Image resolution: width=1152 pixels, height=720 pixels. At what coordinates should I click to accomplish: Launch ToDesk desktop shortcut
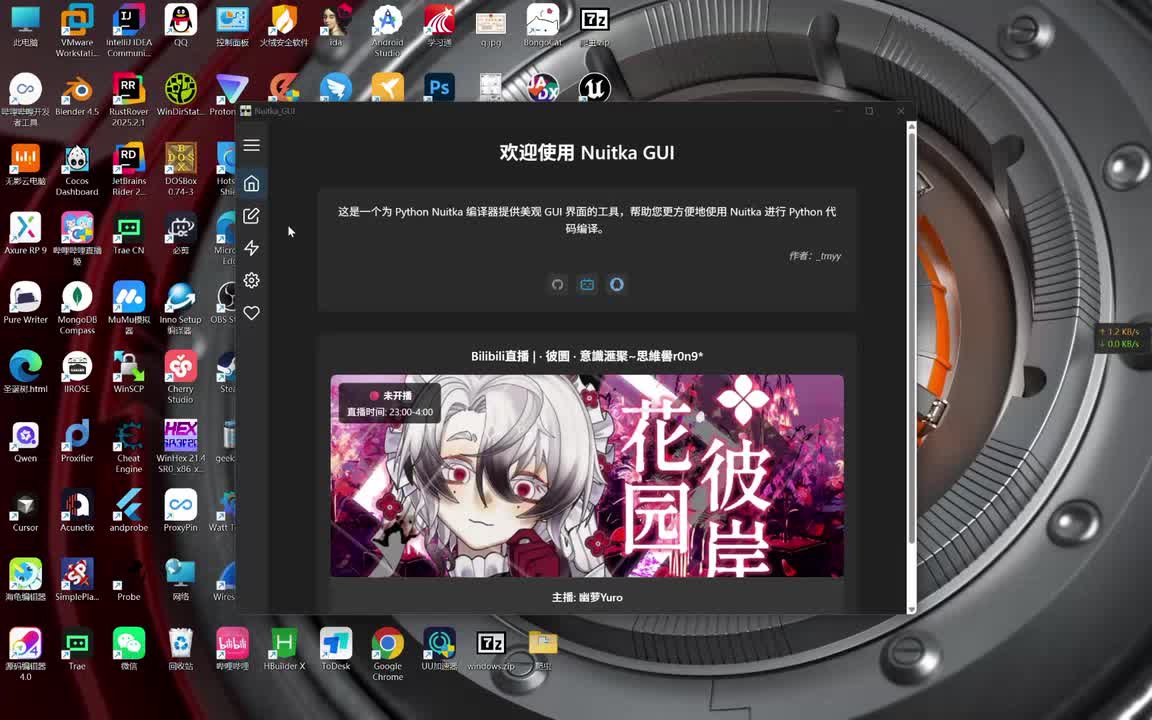336,649
